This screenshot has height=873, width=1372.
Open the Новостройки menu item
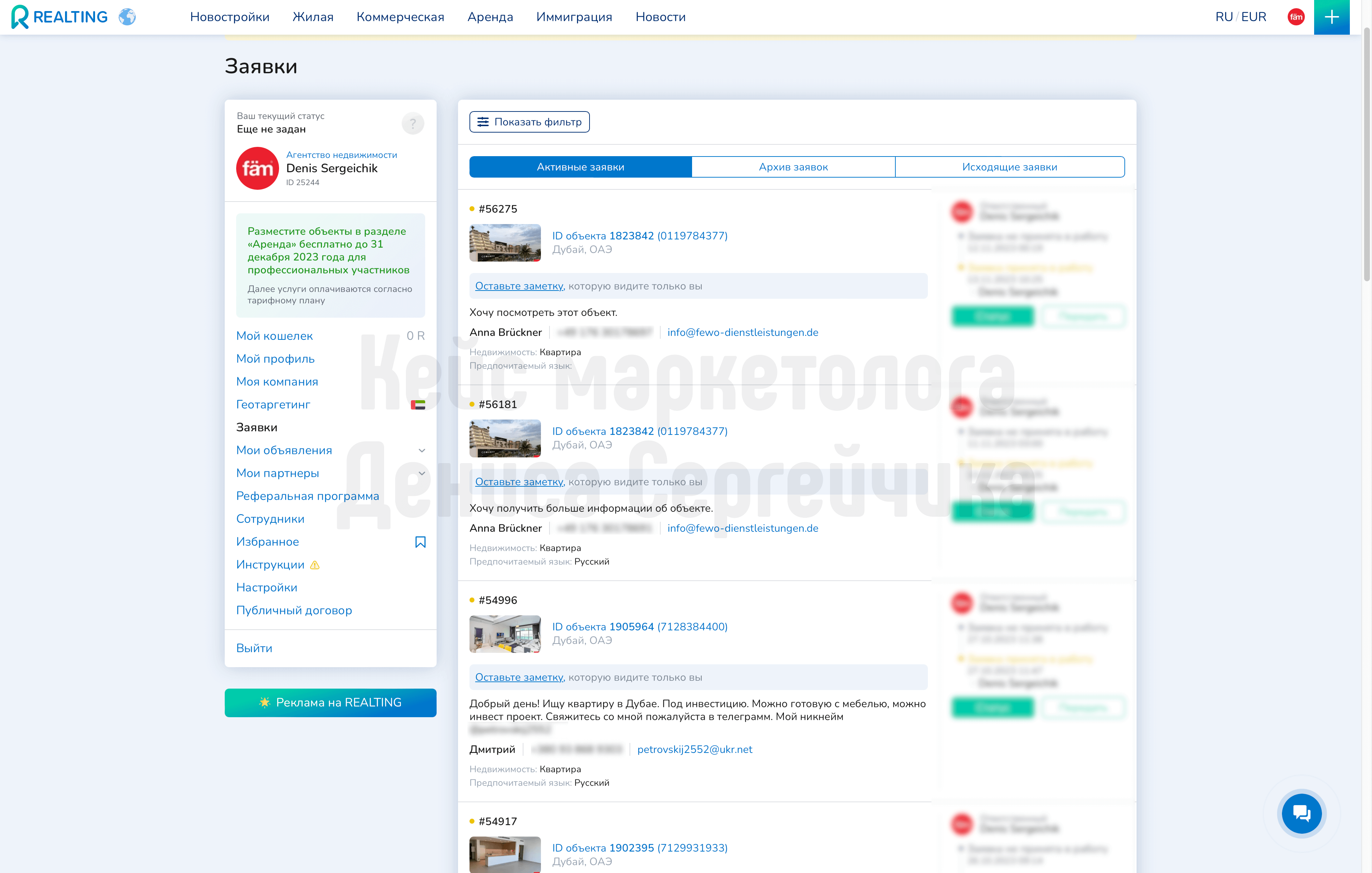tap(230, 17)
